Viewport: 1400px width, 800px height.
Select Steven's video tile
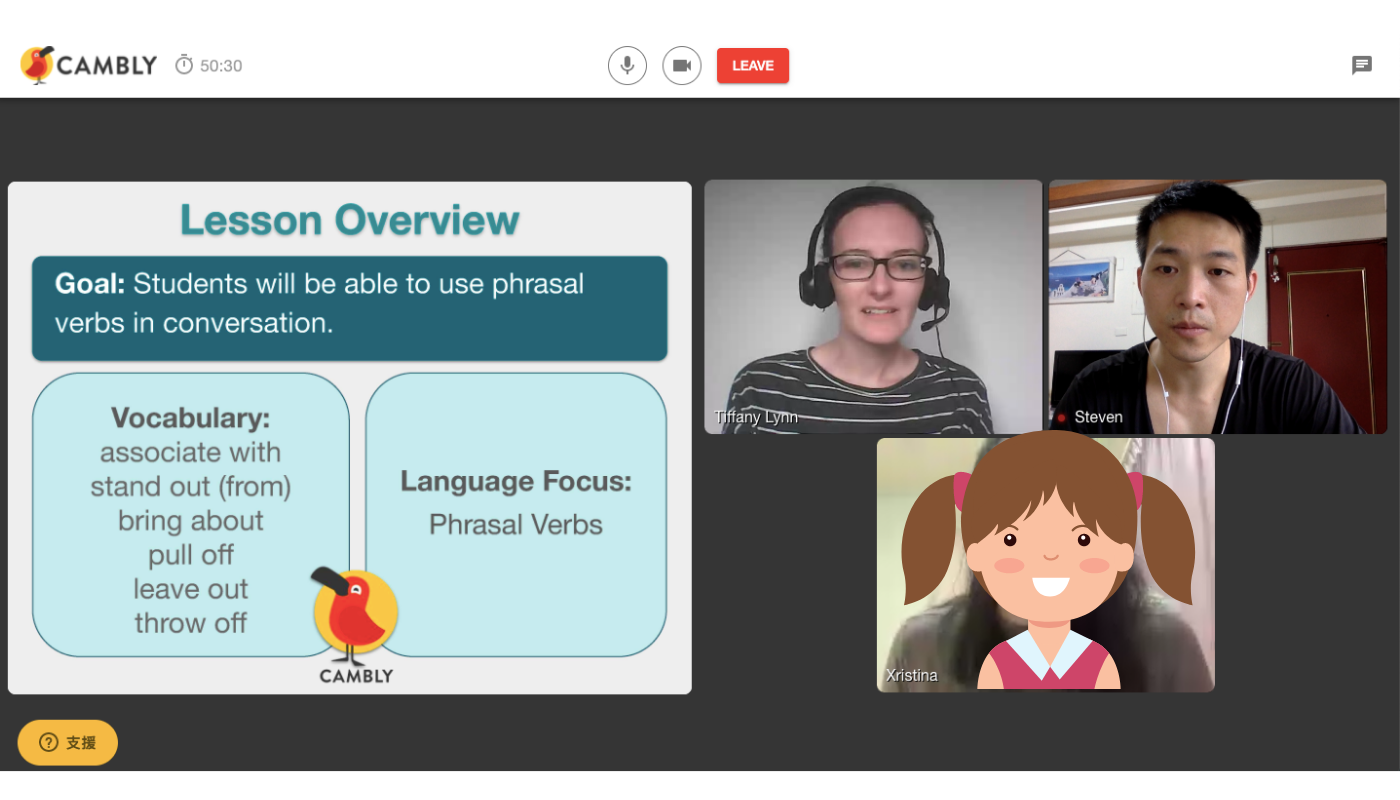pyautogui.click(x=1218, y=307)
